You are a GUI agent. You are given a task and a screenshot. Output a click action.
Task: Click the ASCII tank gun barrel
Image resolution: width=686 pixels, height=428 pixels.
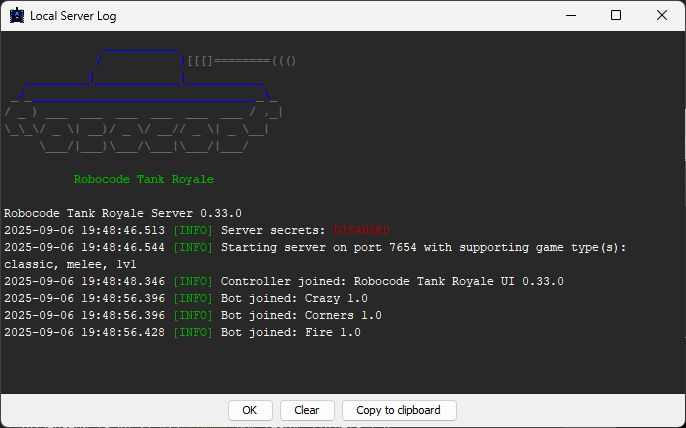tap(240, 61)
